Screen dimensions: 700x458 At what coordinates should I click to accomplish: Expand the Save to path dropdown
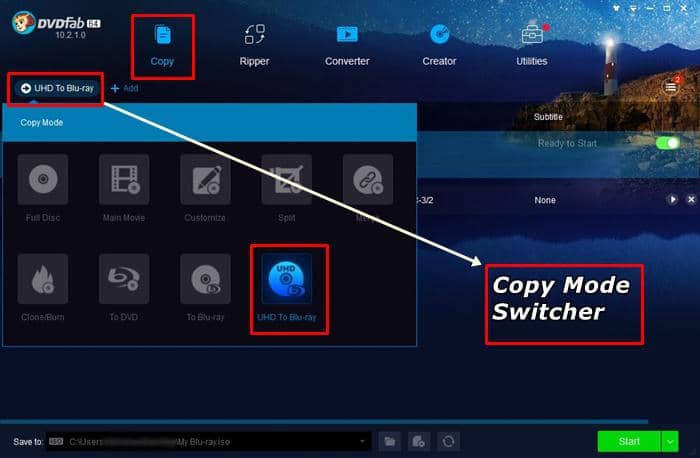coord(362,441)
